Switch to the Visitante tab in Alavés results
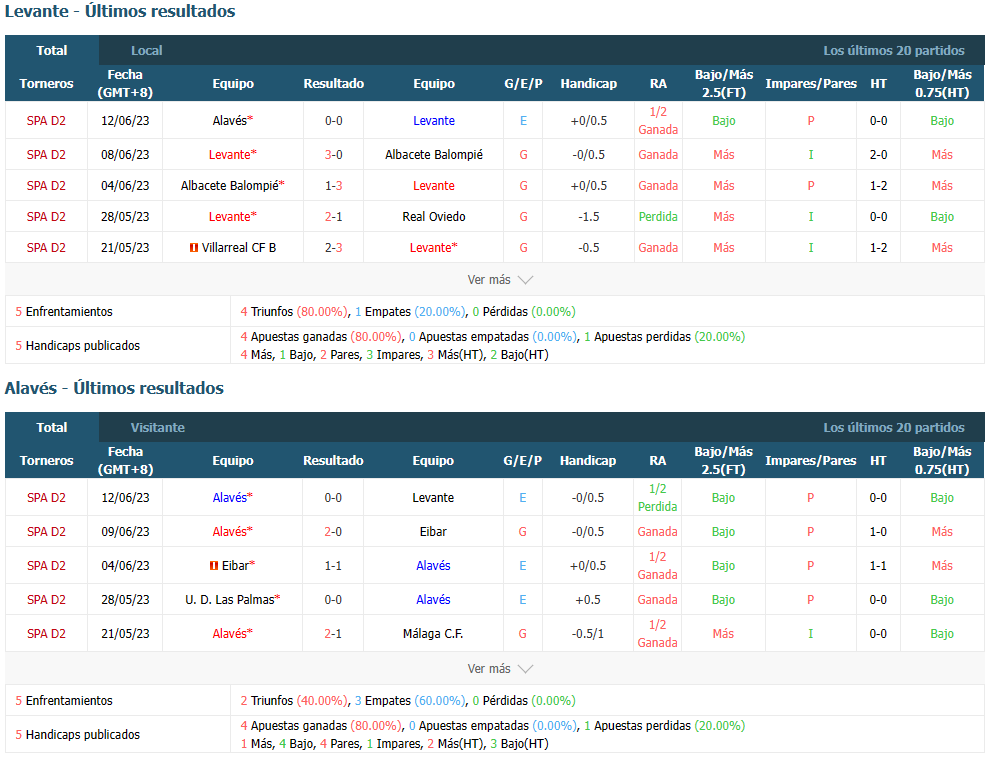990x759 pixels. pyautogui.click(x=158, y=427)
